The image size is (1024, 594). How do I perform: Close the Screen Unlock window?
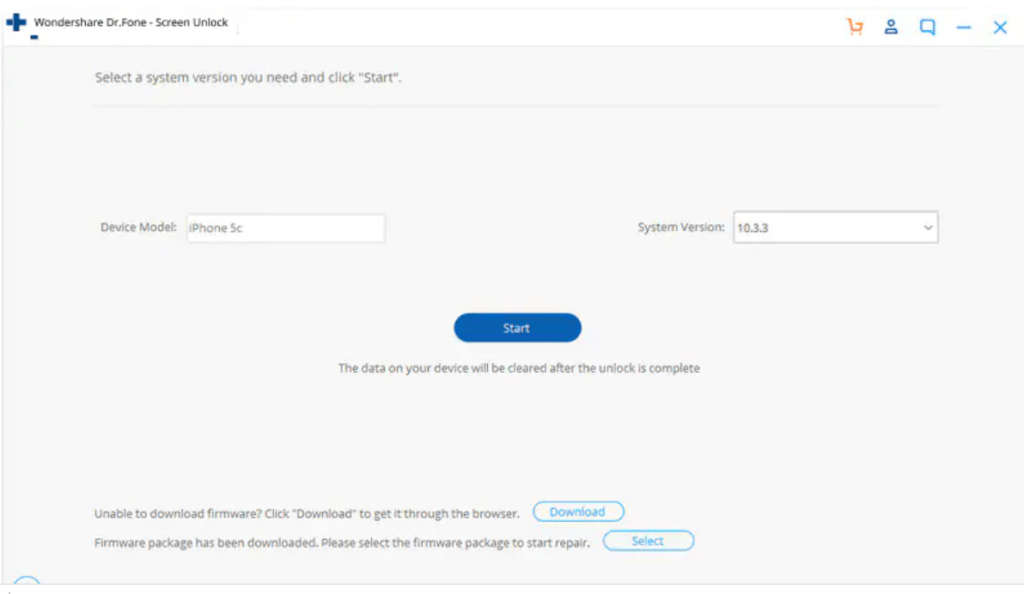1000,28
